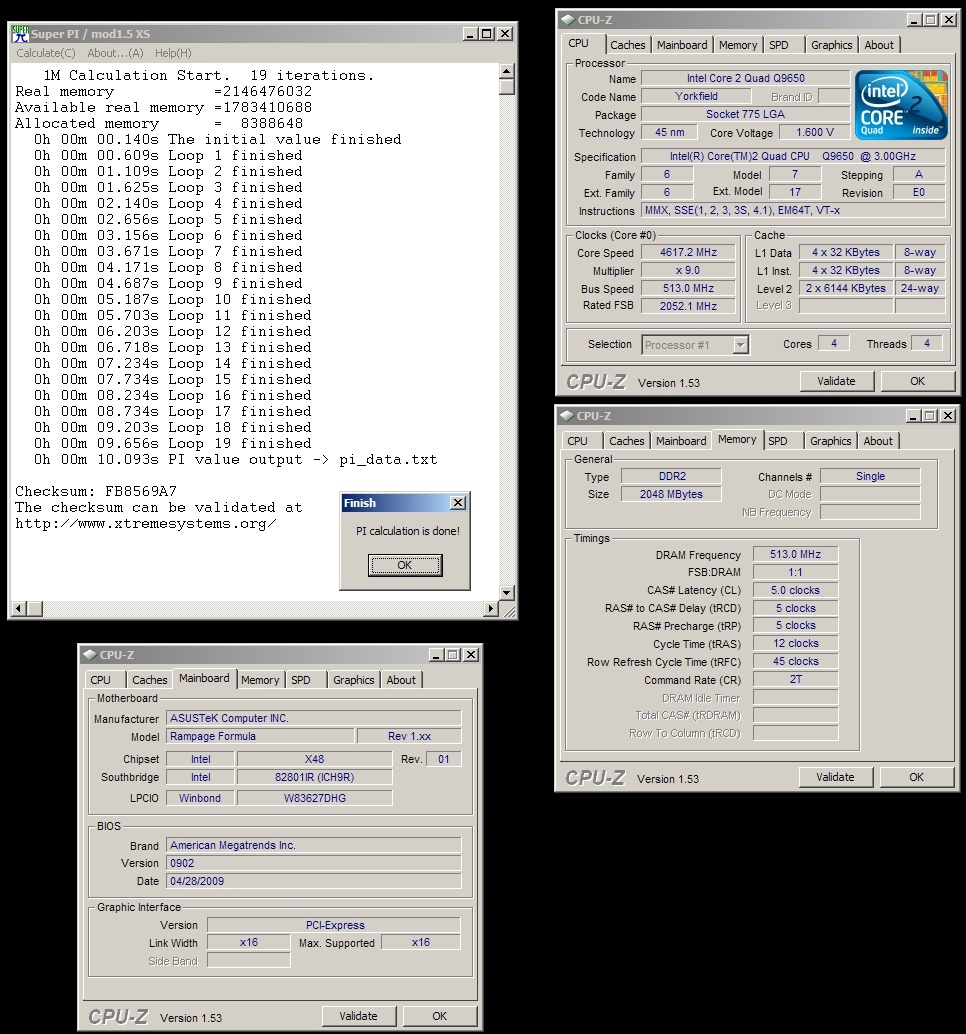The image size is (966, 1034).
Task: Click the DRAM Frequency 513.0 MHz value
Action: (x=796, y=555)
